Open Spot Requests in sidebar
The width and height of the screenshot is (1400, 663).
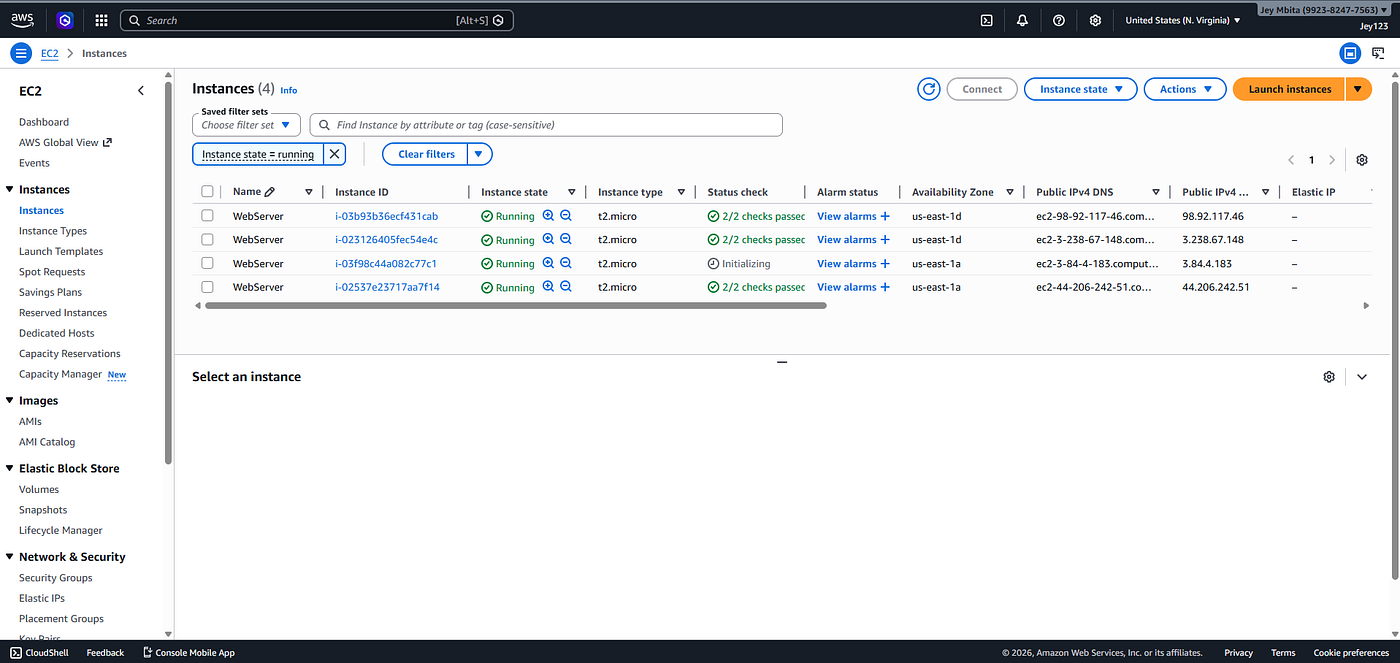tap(52, 272)
